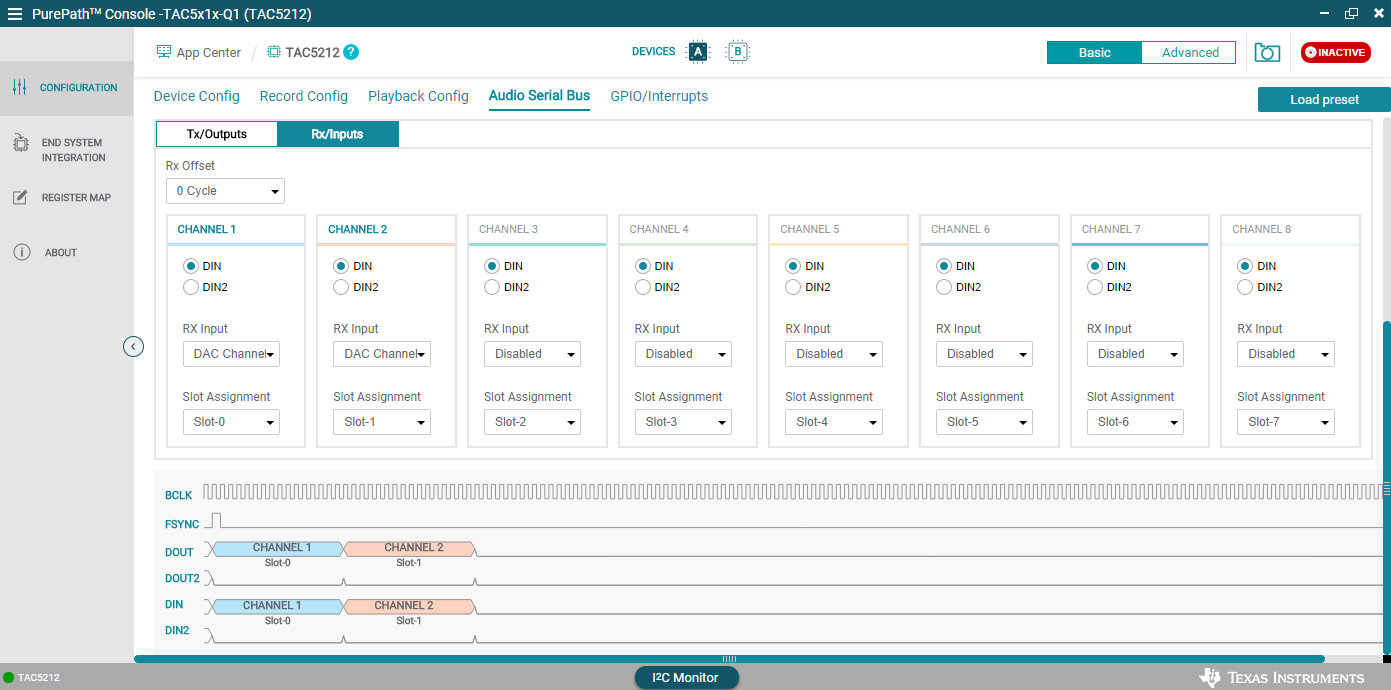Click the camera snapshot icon

[x=1267, y=53]
